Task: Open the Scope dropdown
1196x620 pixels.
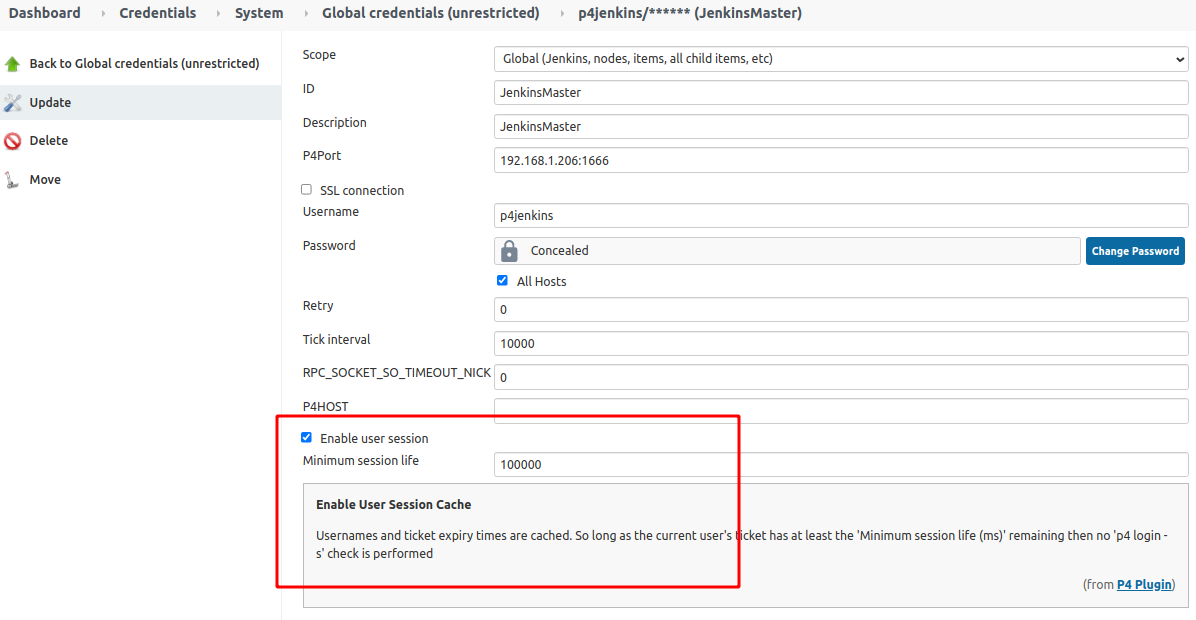Action: [840, 59]
